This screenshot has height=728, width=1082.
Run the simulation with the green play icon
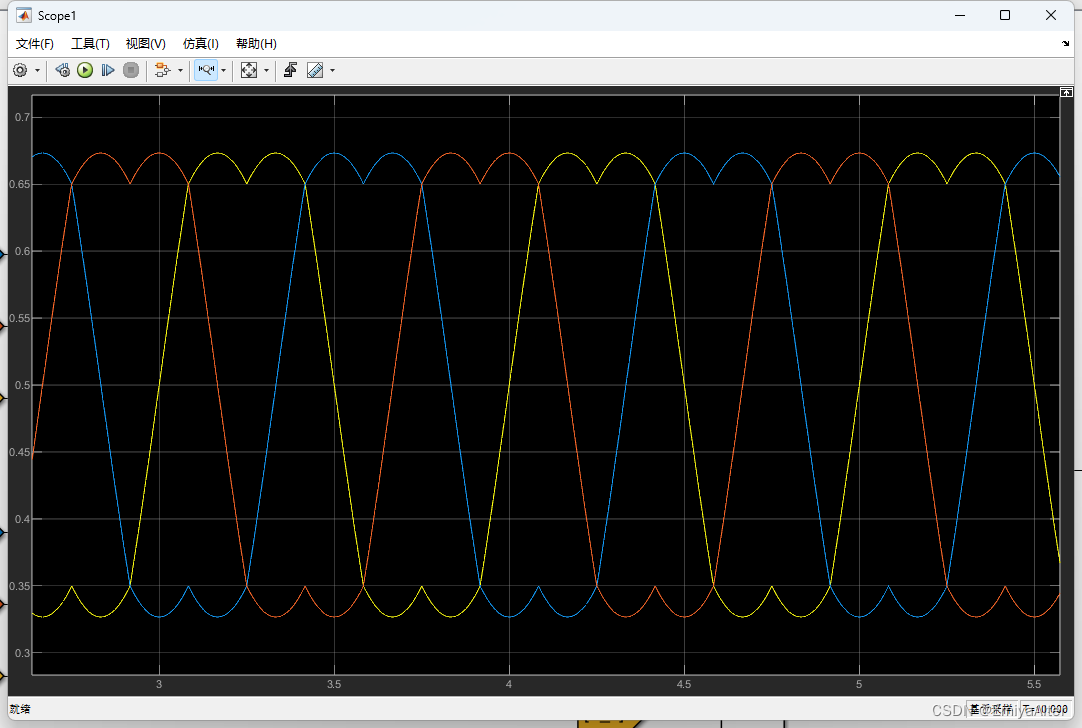tap(84, 69)
